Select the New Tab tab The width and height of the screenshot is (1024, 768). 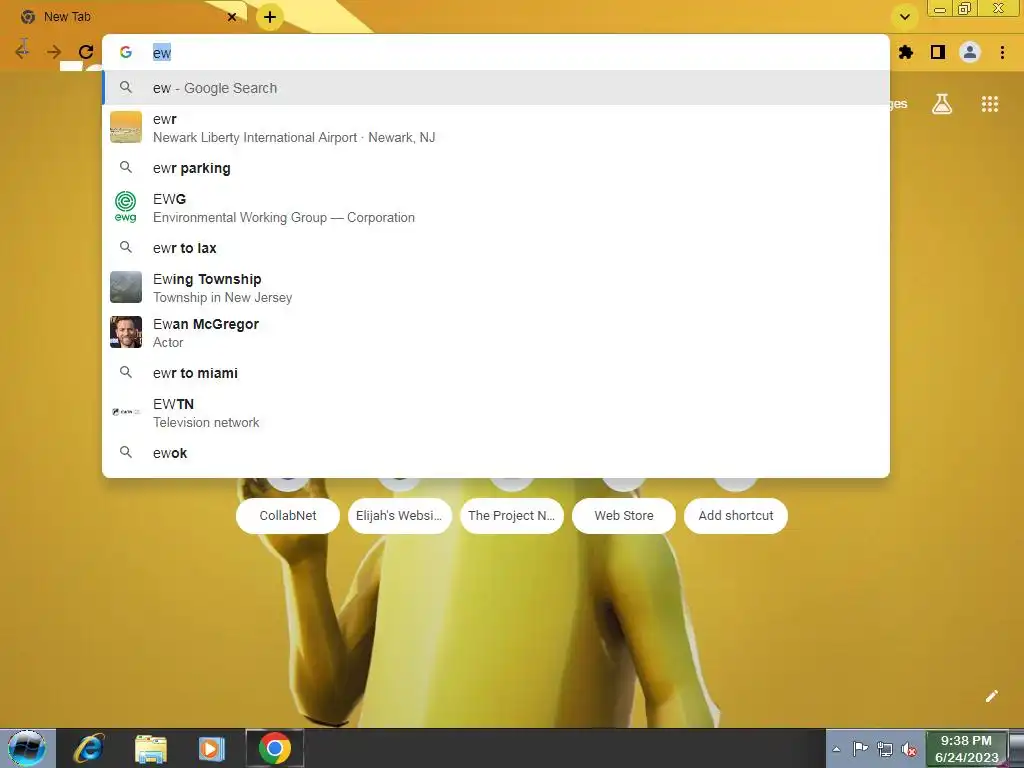[124, 17]
